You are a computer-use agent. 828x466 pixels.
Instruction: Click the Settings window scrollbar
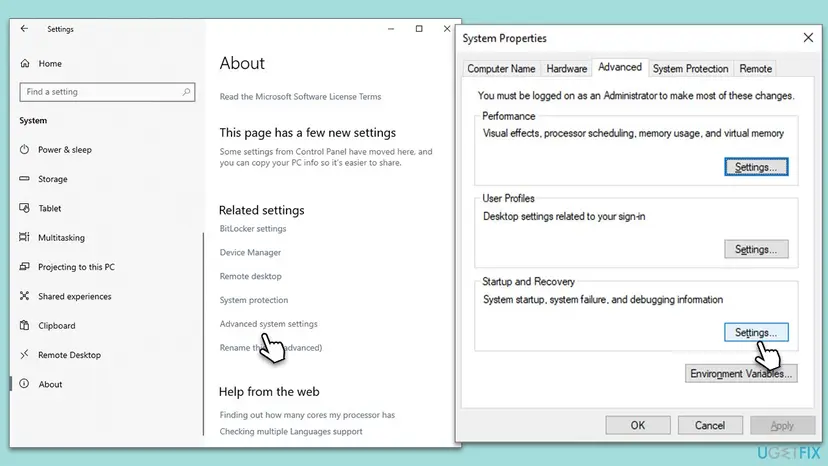click(x=203, y=334)
